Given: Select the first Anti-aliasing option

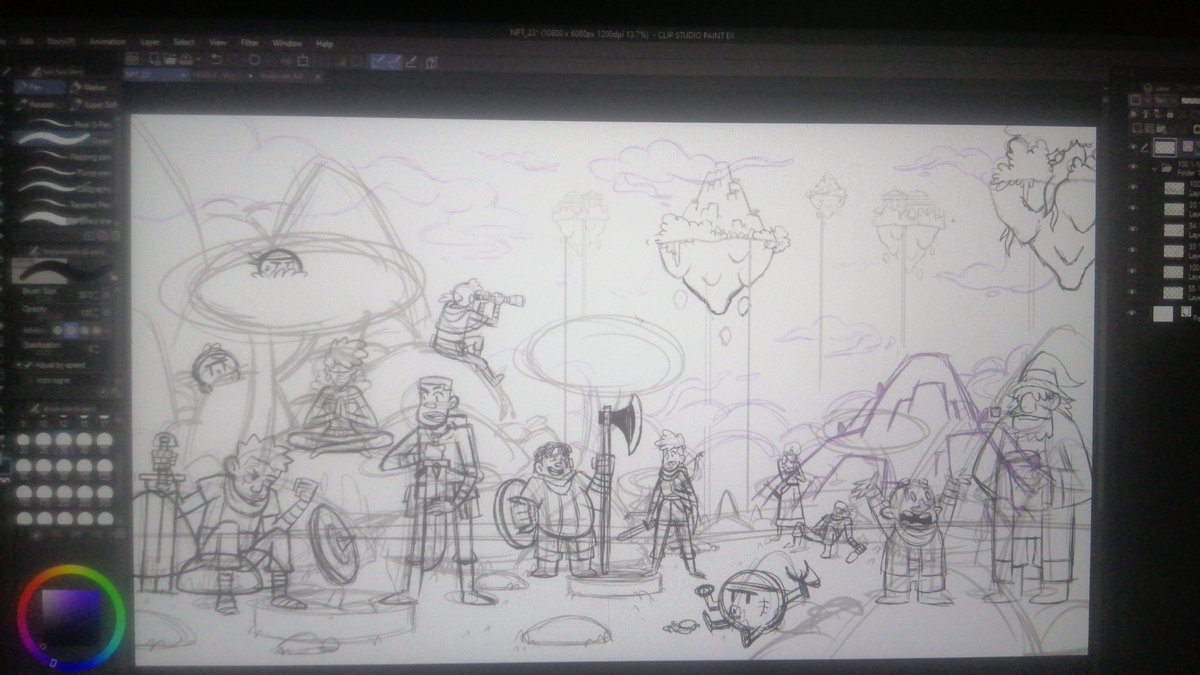Looking at the screenshot, I should click(57, 330).
